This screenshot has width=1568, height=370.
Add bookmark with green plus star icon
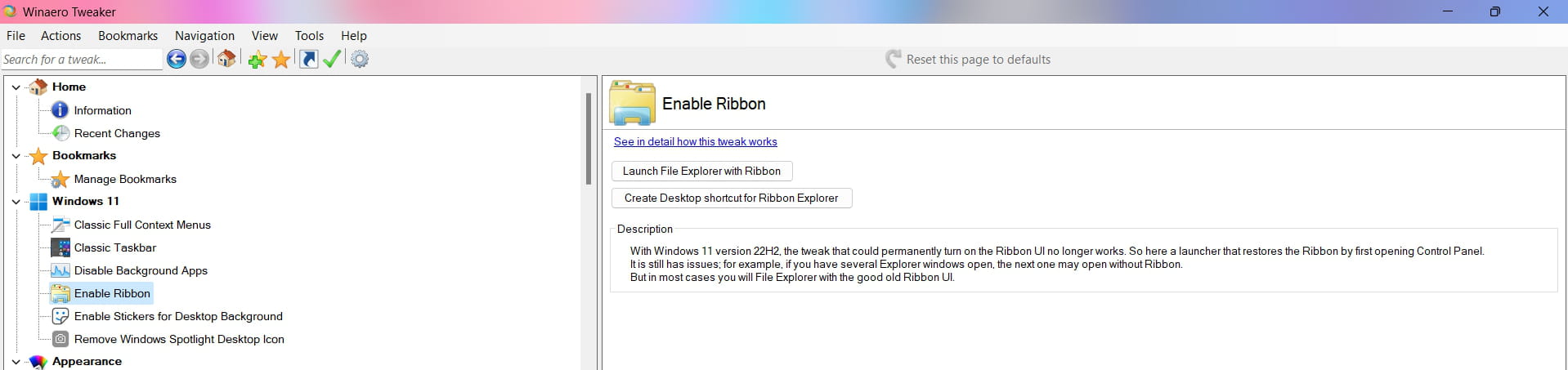(257, 59)
